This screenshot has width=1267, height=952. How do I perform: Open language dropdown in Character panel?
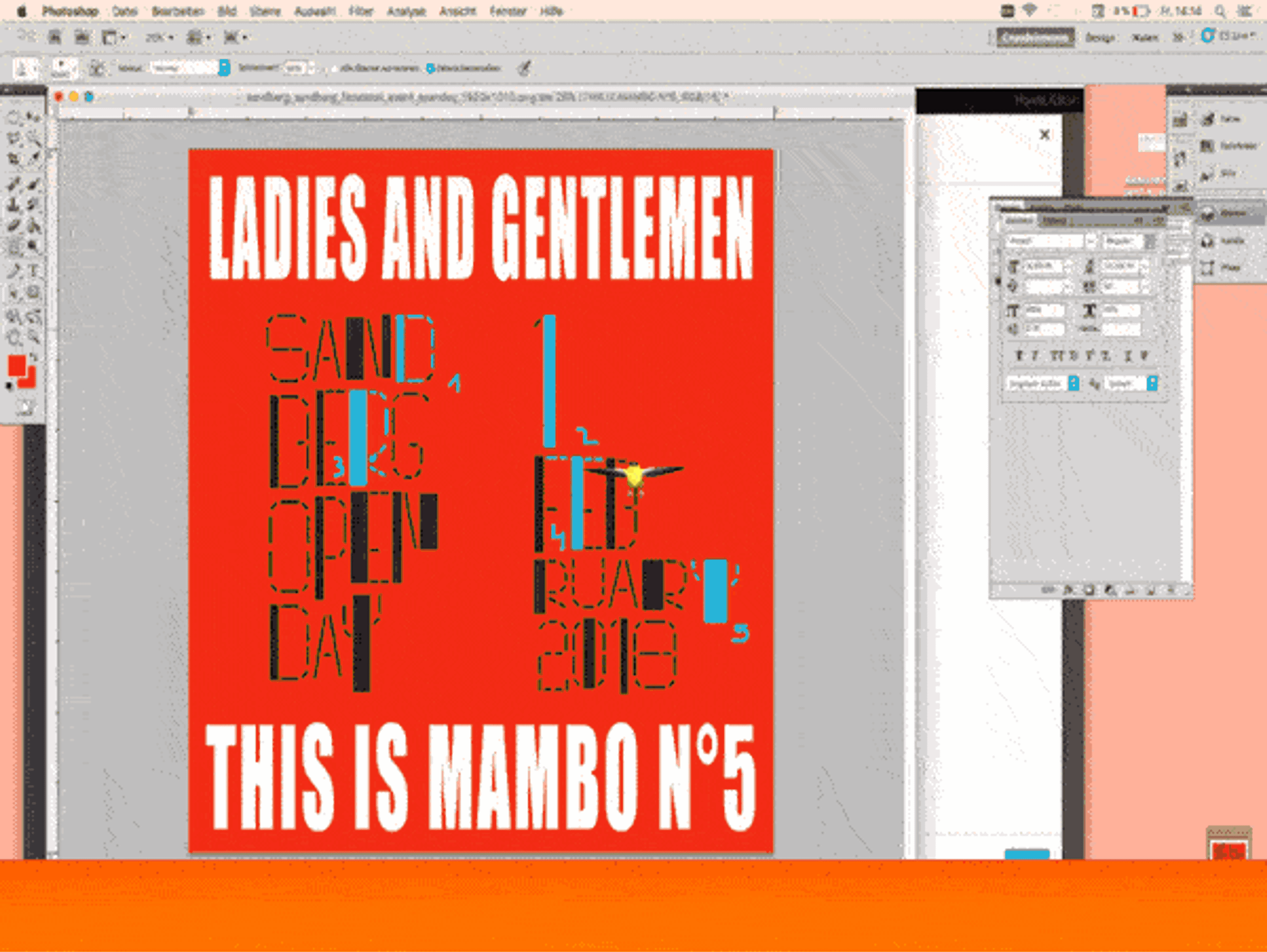tap(1042, 383)
